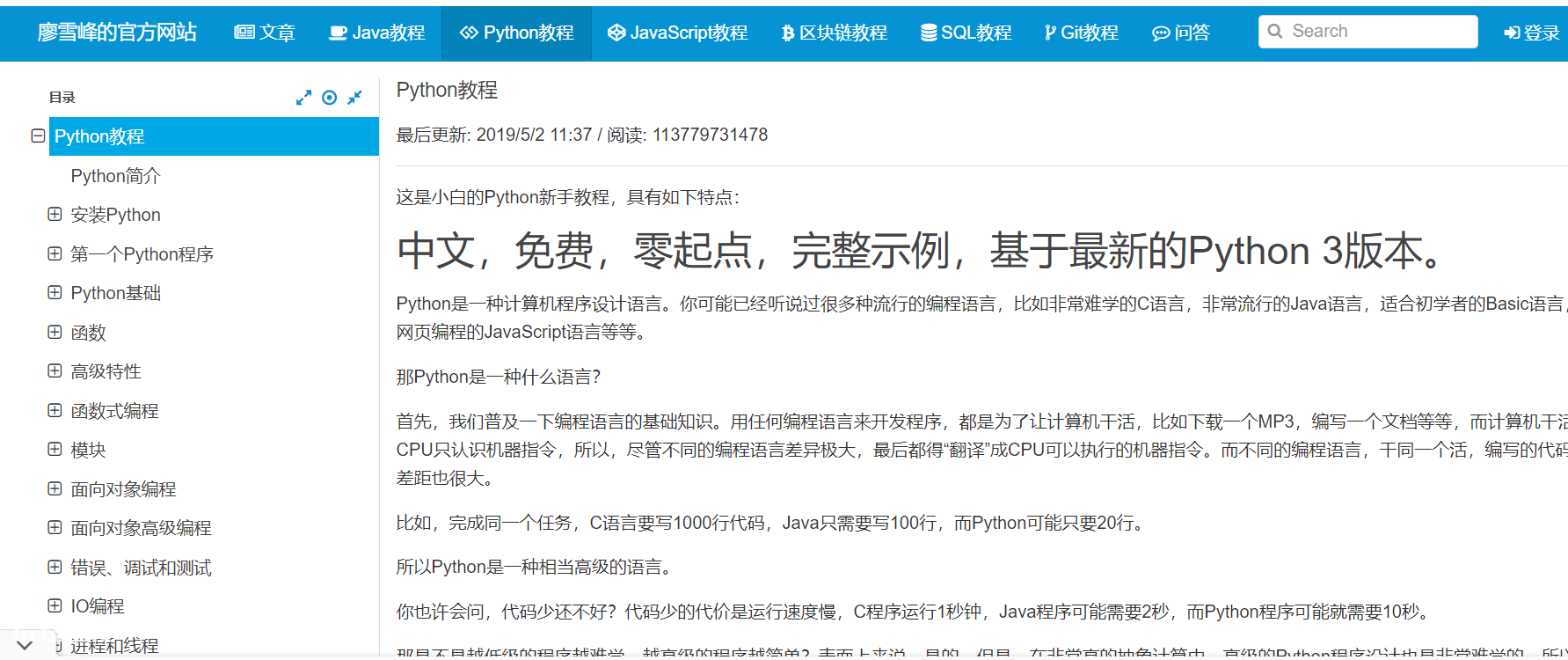Expand the 面向对象高级编程 tree node

click(55, 527)
